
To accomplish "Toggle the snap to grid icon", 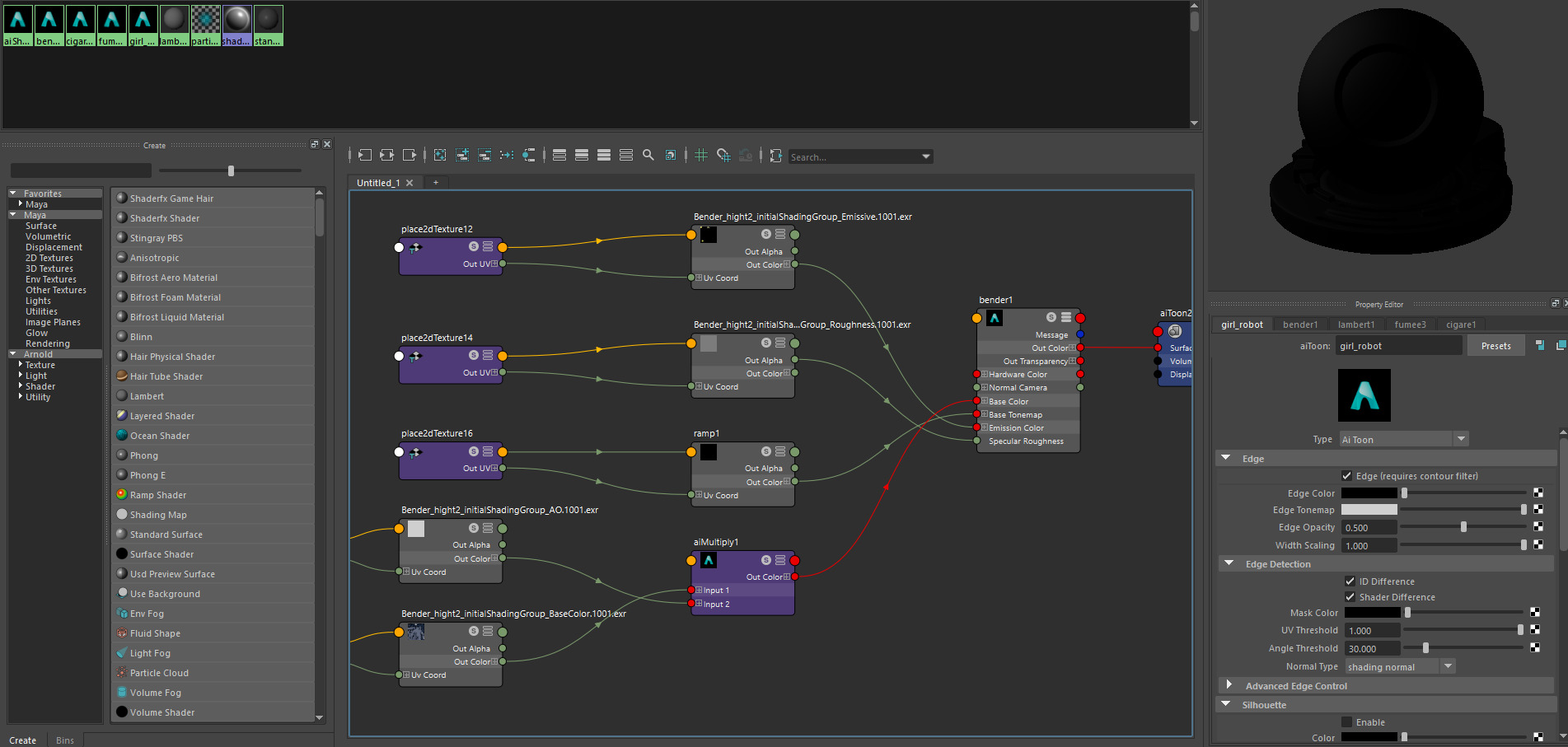I will tap(723, 155).
